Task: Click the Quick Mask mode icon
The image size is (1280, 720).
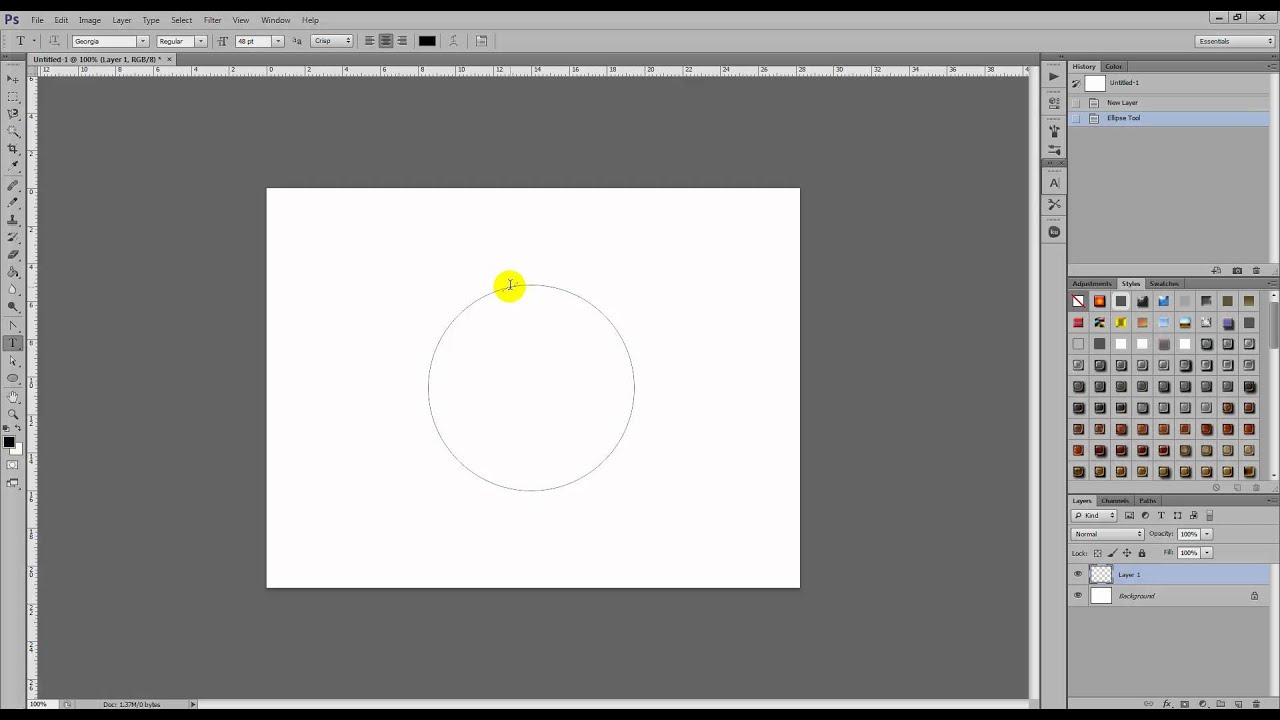Action: [x=13, y=465]
